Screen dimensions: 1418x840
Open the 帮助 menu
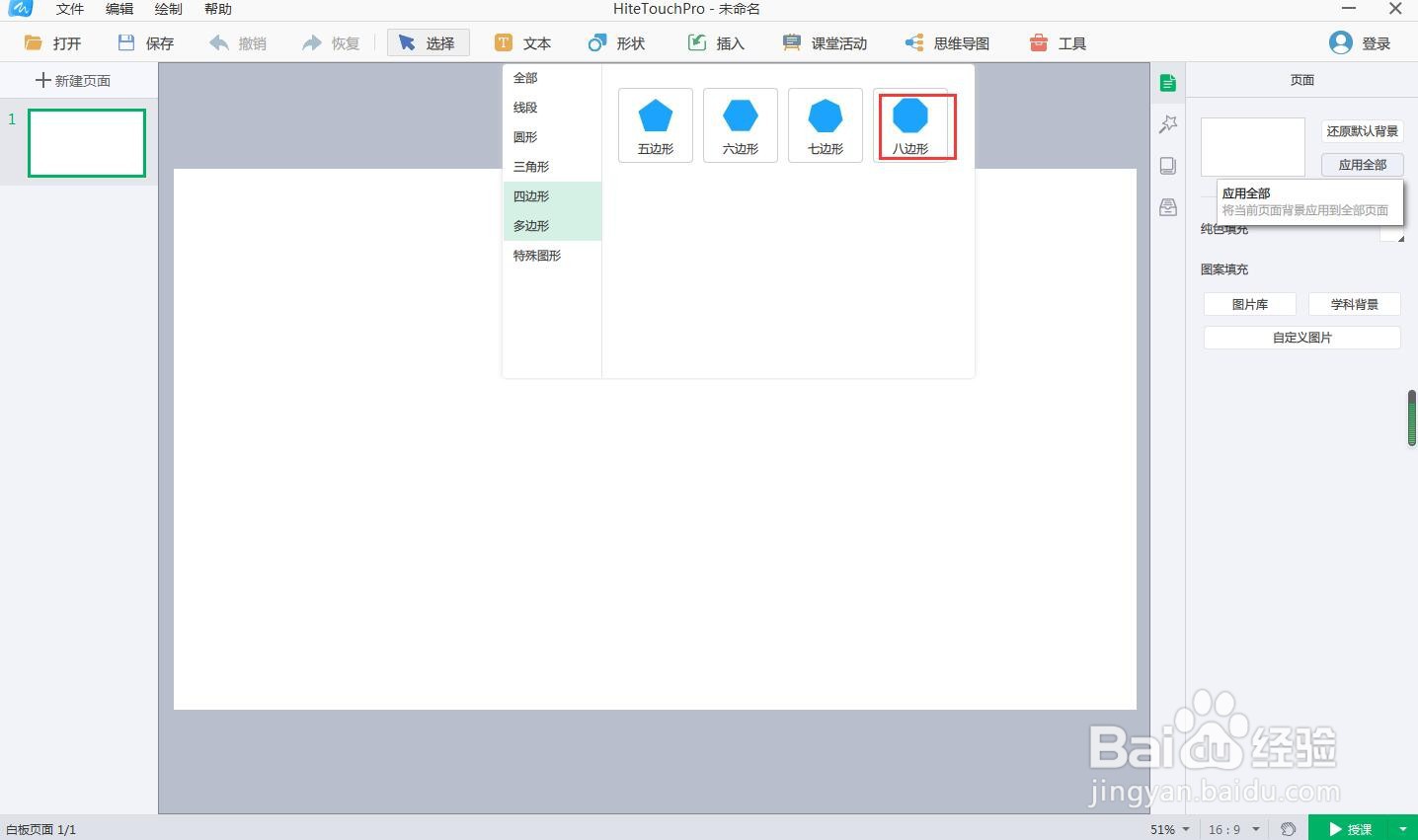pyautogui.click(x=217, y=9)
